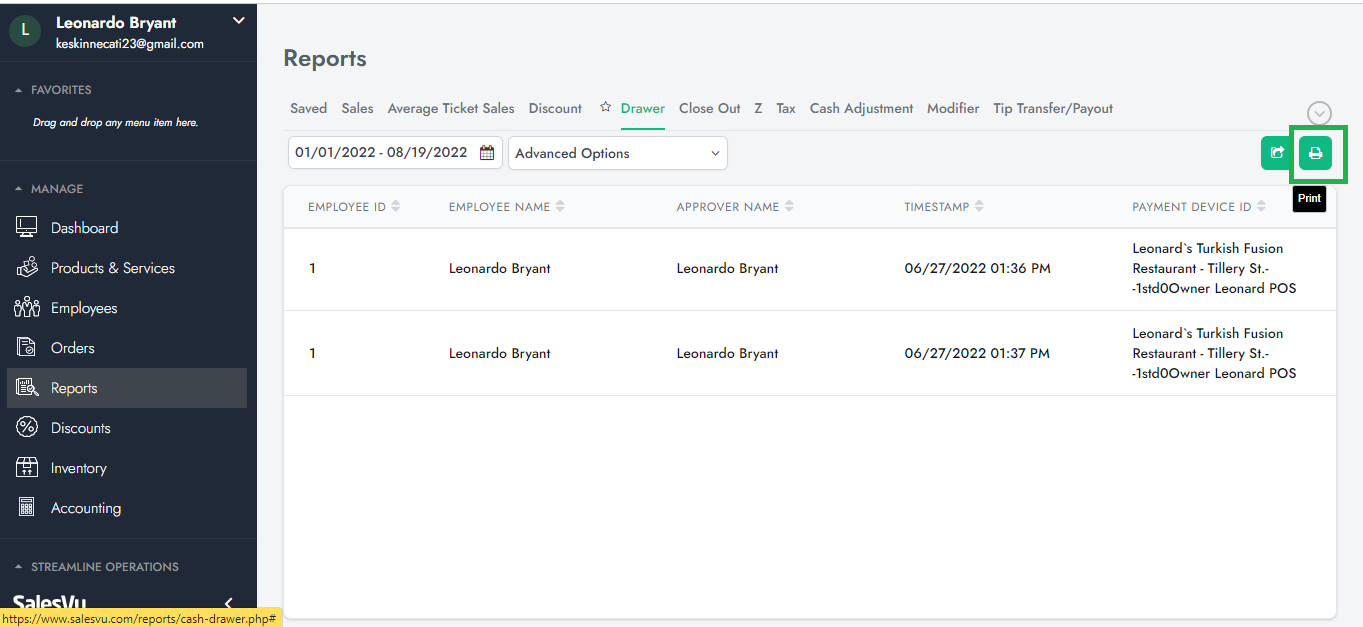Open the Tip Transfer/Payout report tab
This screenshot has height=627, width=1363.
pyautogui.click(x=1052, y=108)
